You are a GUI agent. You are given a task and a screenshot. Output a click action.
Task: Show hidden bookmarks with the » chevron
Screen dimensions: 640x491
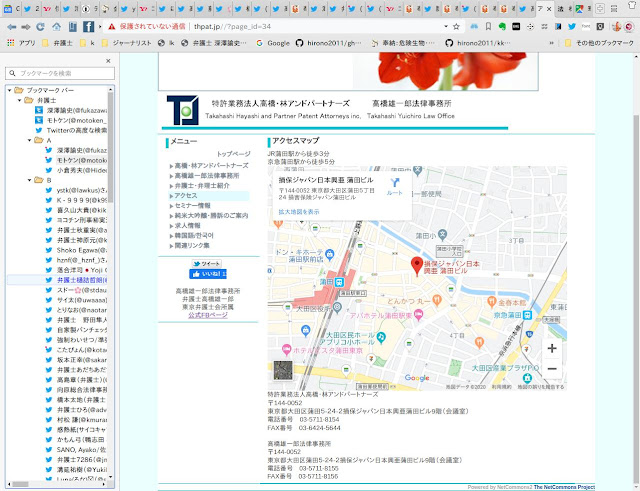point(551,43)
